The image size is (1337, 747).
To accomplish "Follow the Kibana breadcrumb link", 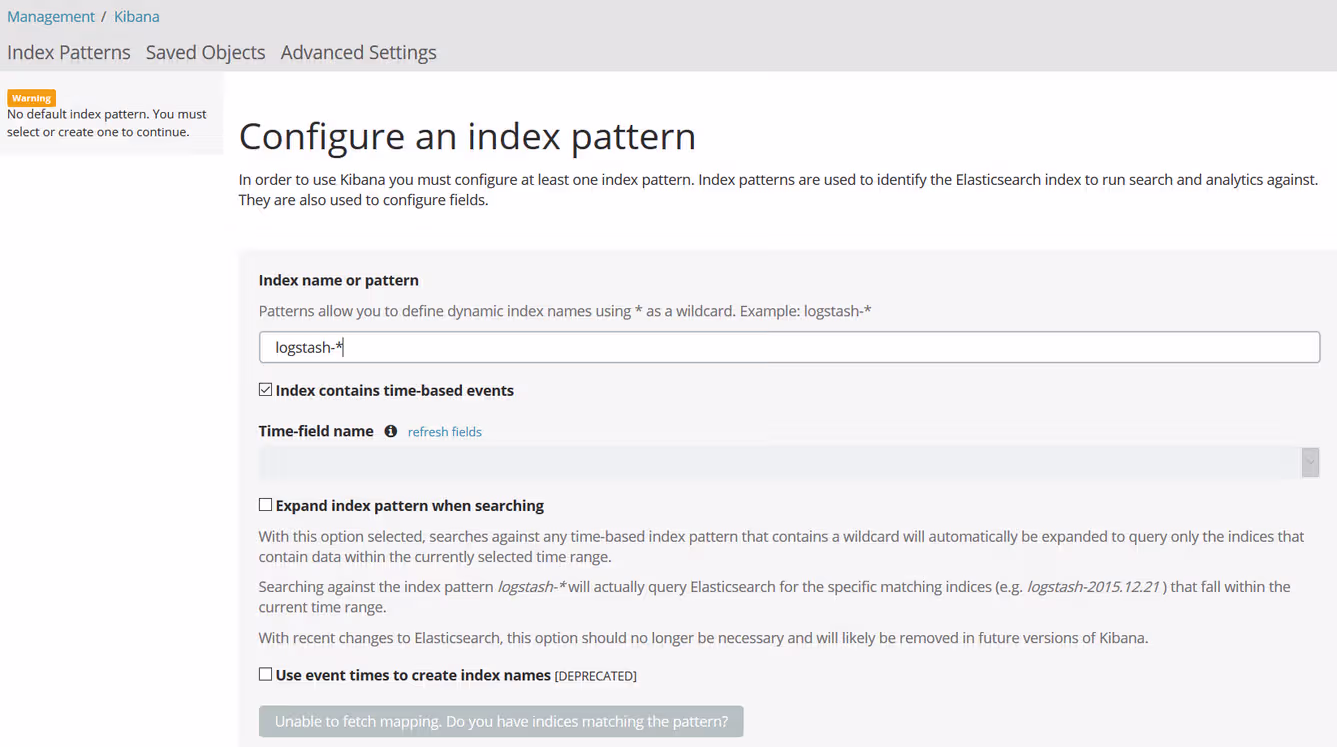I will (136, 16).
